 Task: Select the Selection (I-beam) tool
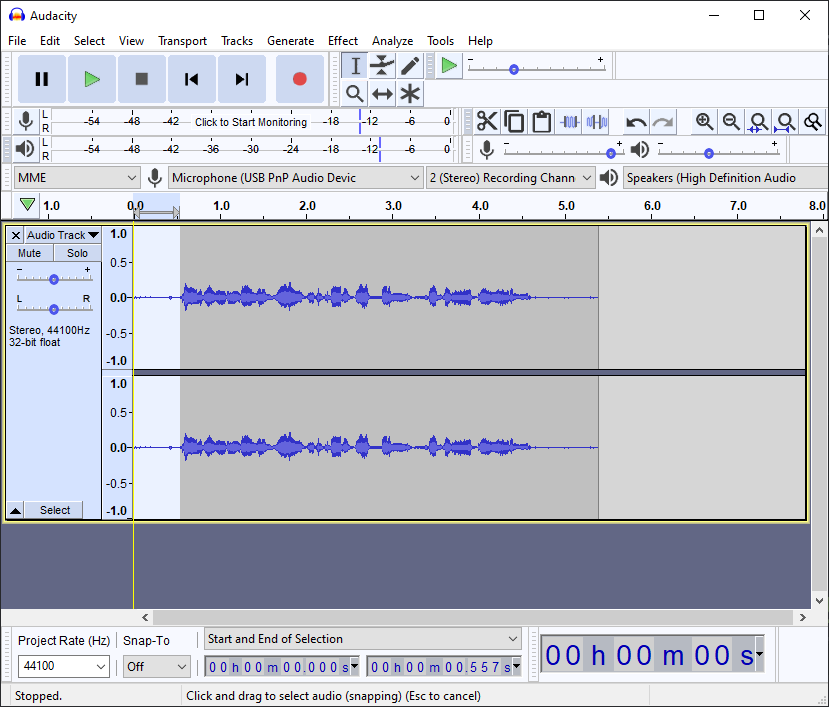355,66
